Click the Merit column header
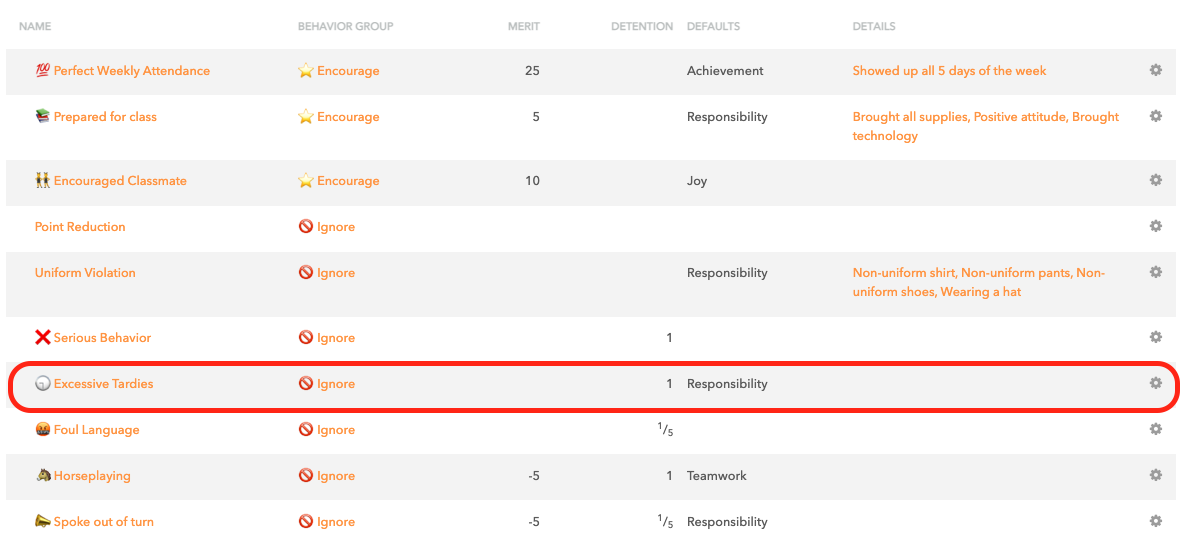Screen dimensions: 1183x542 point(523,26)
